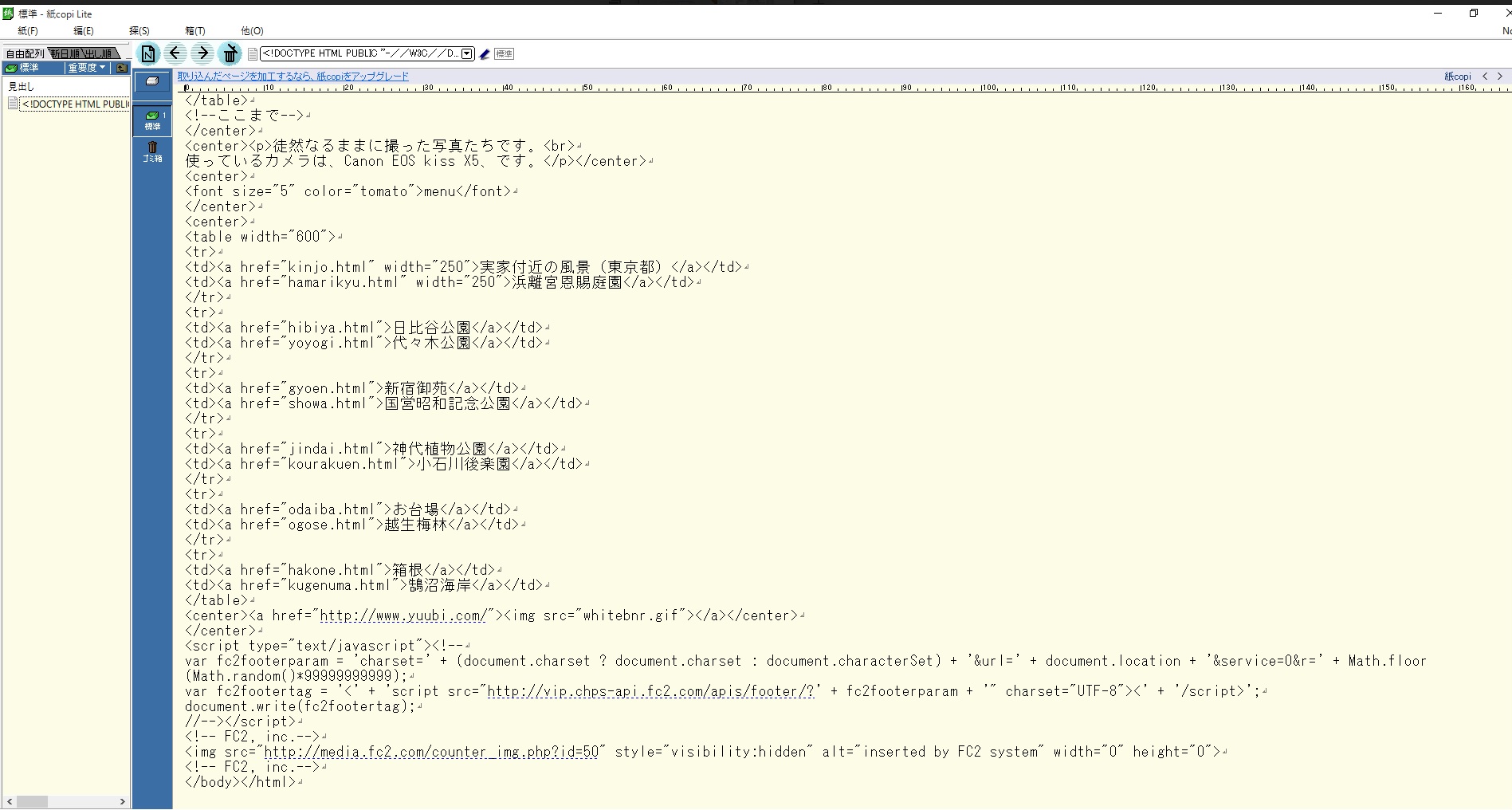
Task: Switch to the 出し順 tab
Action: [100, 53]
